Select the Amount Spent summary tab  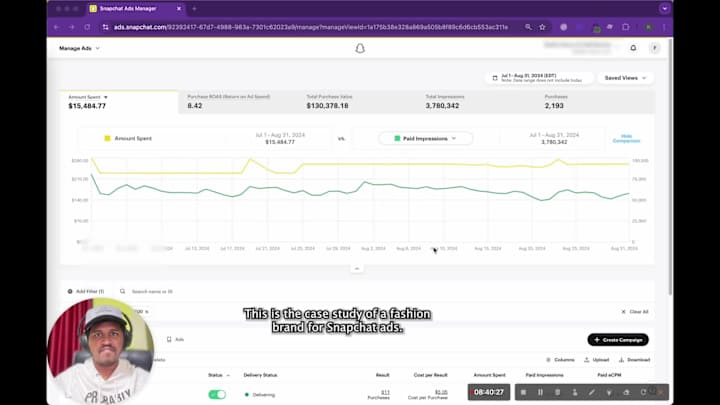tap(119, 101)
